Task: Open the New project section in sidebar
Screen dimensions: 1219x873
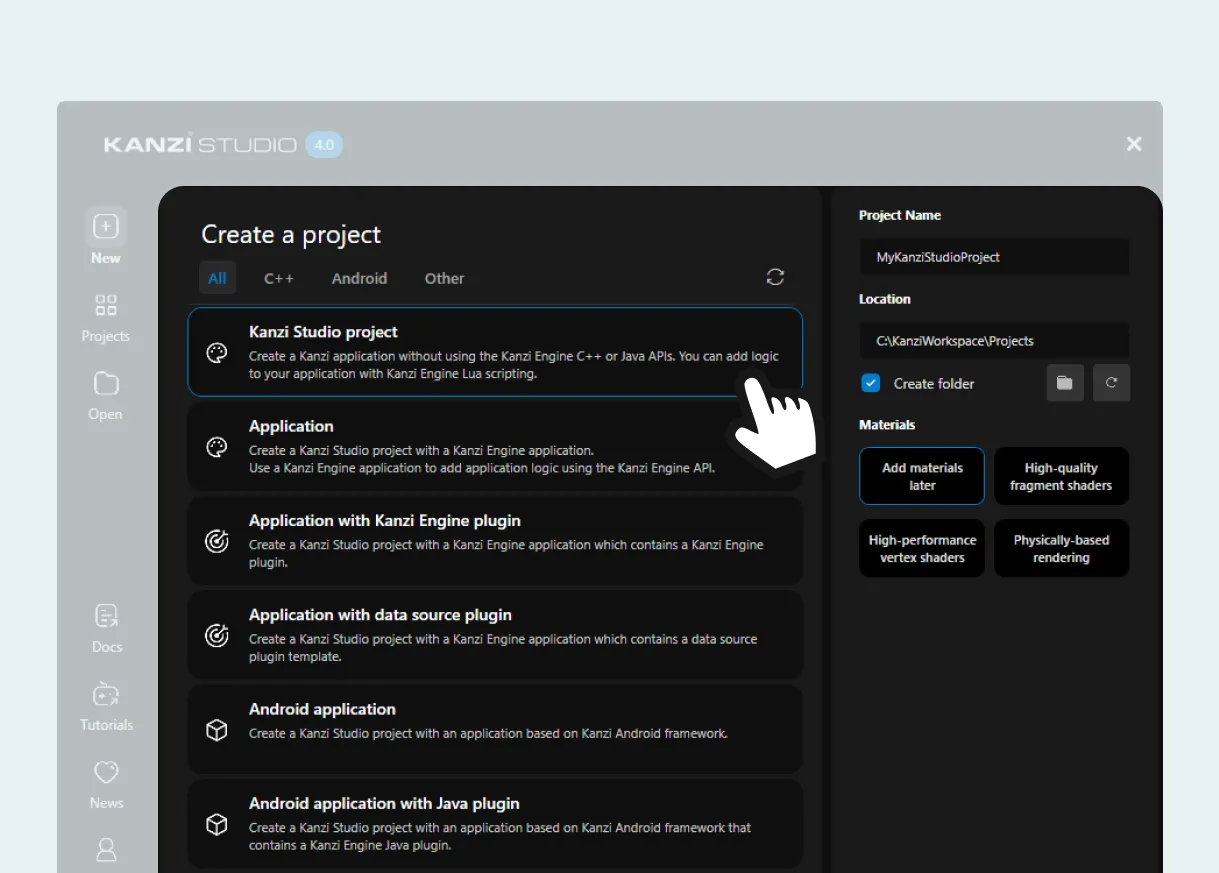Action: pyautogui.click(x=106, y=237)
